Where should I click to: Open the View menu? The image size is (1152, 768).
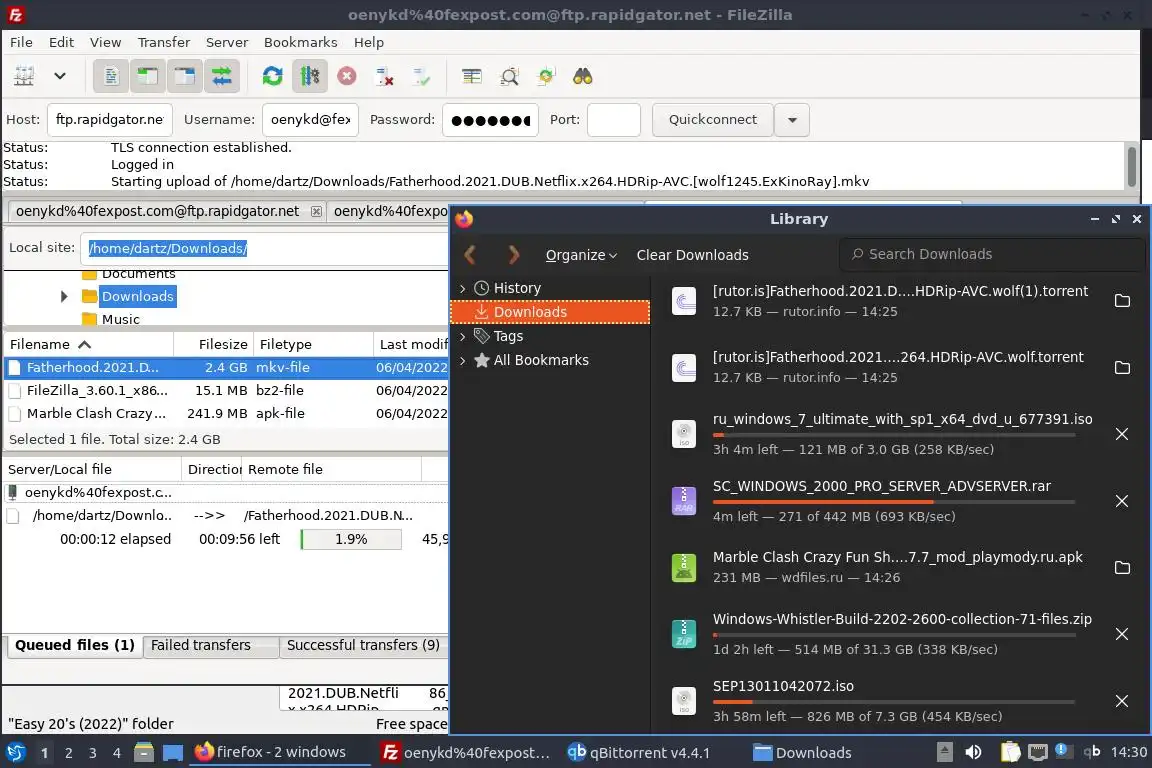(105, 42)
